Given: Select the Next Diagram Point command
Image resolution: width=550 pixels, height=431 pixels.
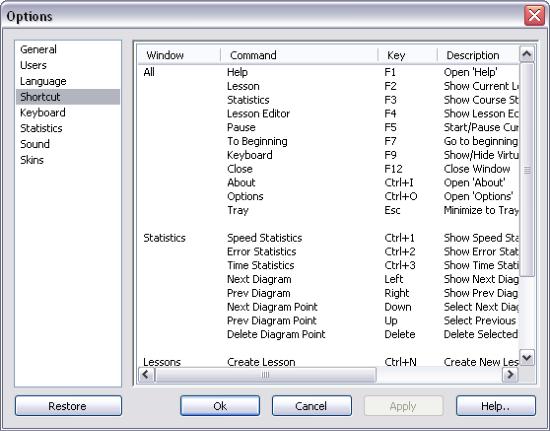Looking at the screenshot, I should 272,307.
